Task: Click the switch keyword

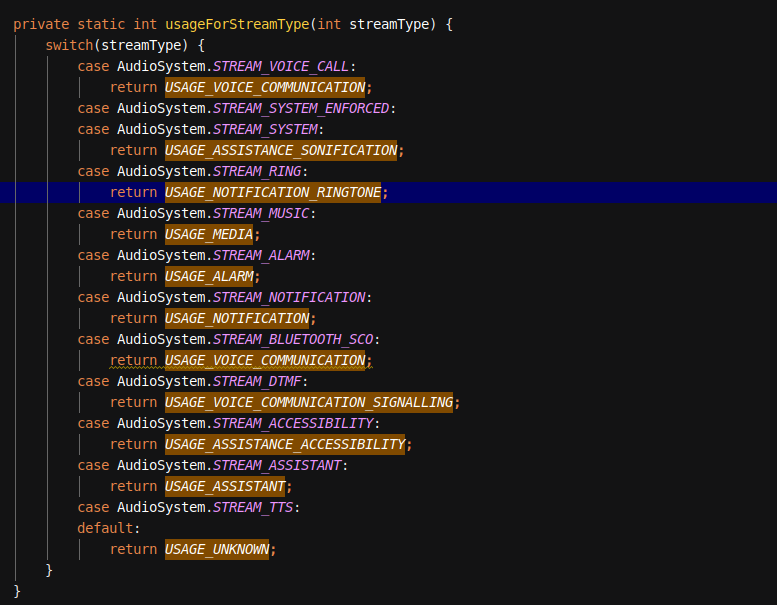Action: click(x=69, y=46)
